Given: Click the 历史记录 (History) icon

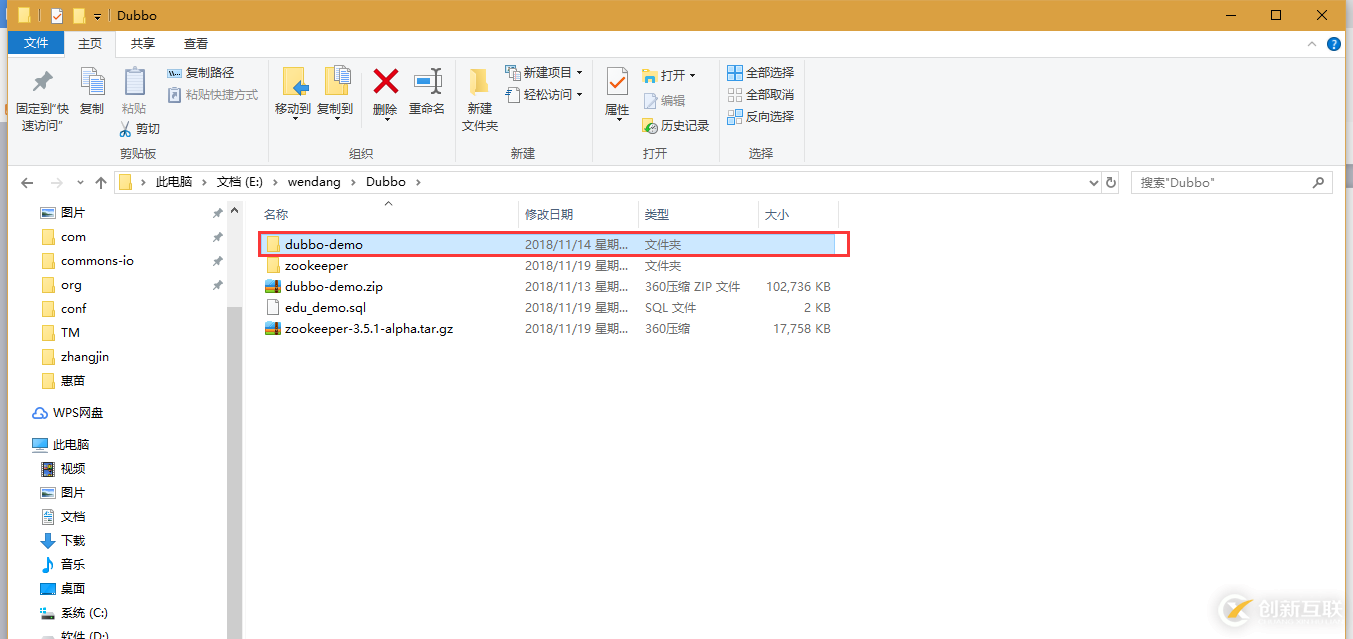Looking at the screenshot, I should (673, 125).
